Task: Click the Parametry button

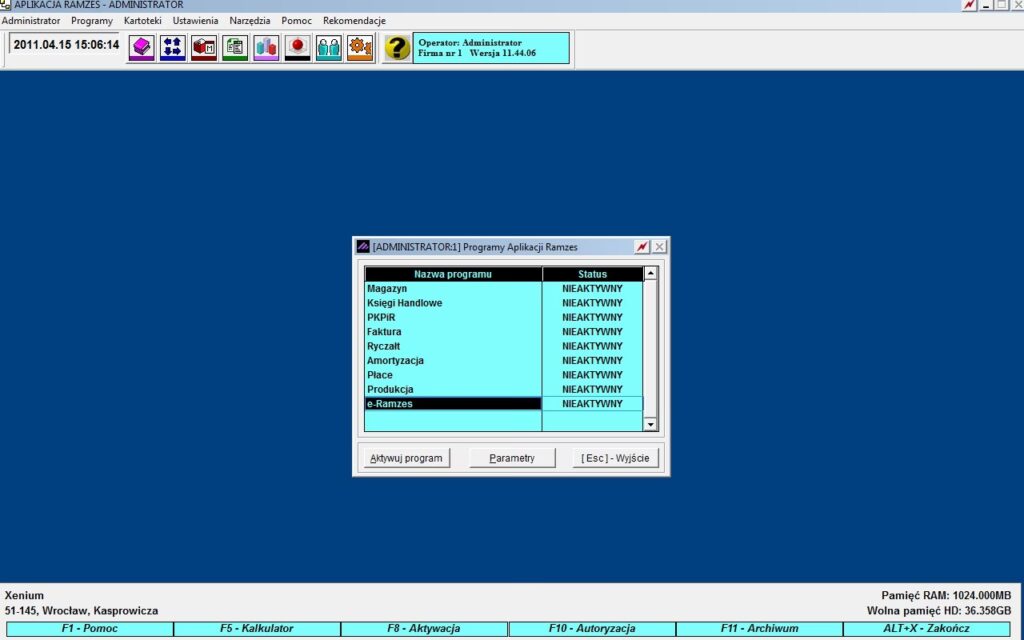Action: (x=512, y=458)
